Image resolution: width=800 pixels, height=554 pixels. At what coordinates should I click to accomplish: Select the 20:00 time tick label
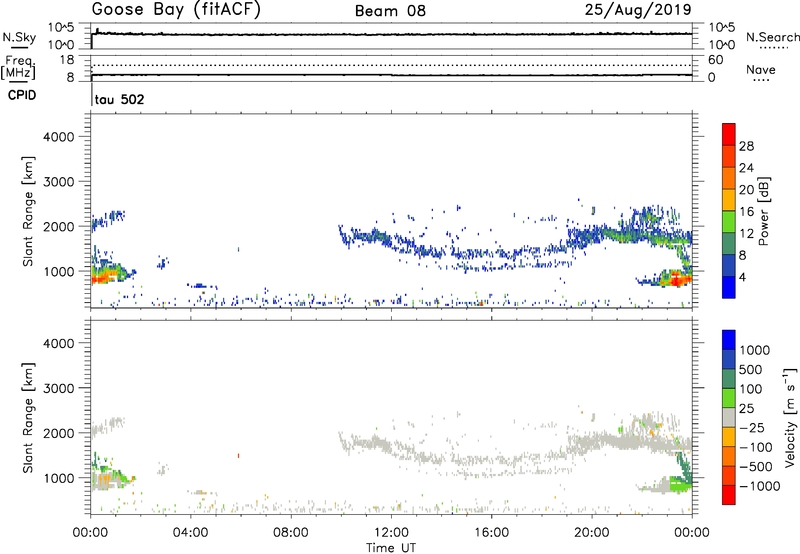tap(592, 533)
